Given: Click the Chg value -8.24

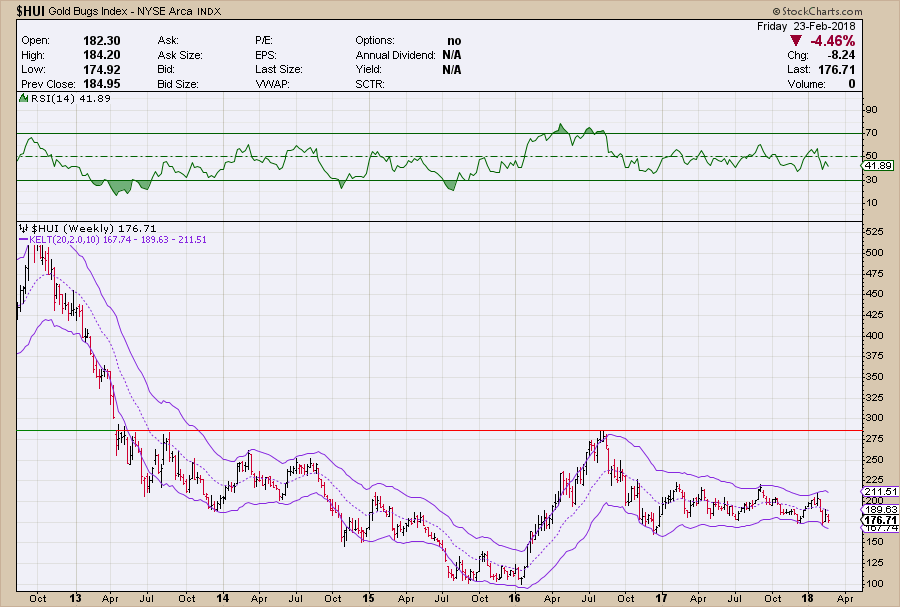Looking at the screenshot, I should [x=841, y=55].
